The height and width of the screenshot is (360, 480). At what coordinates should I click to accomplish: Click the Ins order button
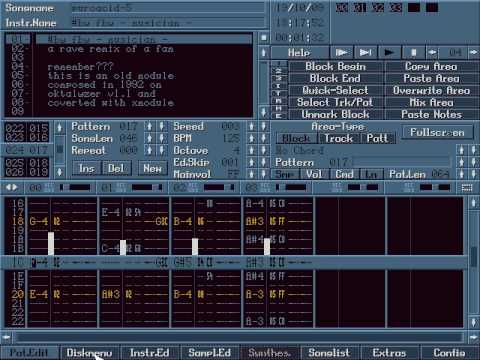click(86, 168)
